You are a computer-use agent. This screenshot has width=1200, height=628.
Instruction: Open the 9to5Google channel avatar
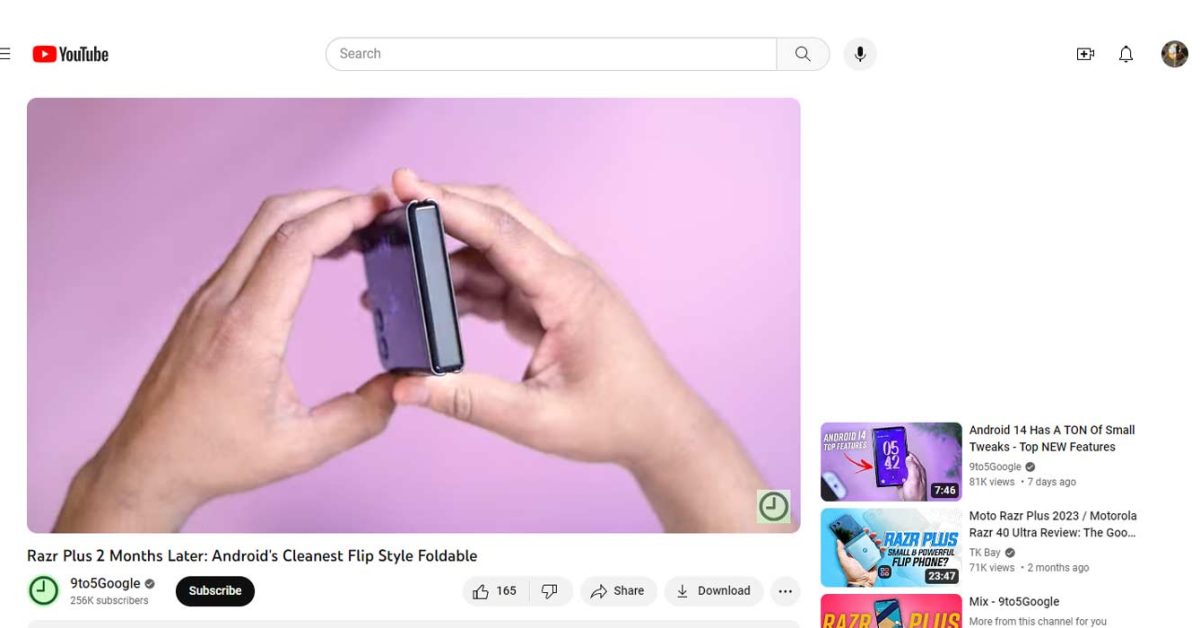click(43, 591)
